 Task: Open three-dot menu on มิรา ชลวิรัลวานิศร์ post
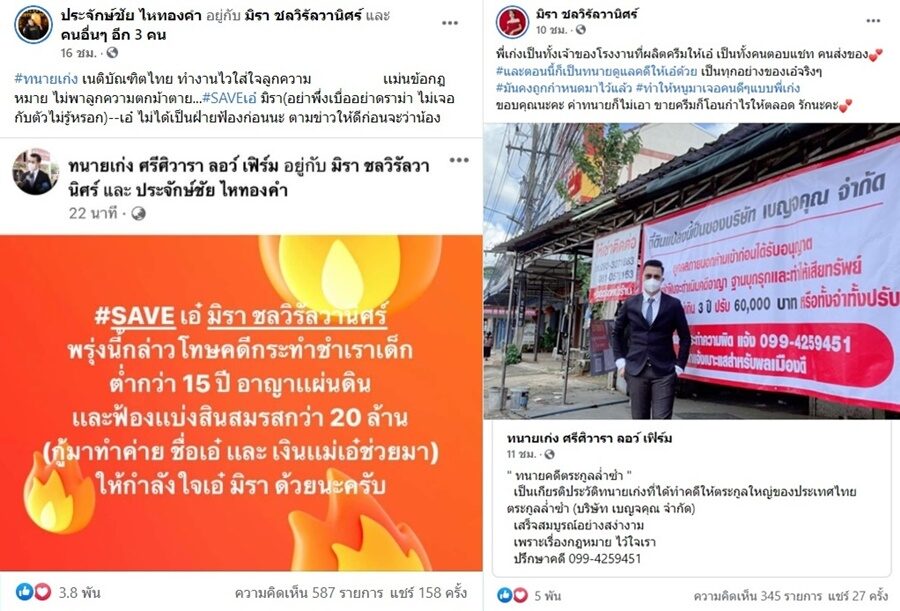pyautogui.click(x=873, y=21)
